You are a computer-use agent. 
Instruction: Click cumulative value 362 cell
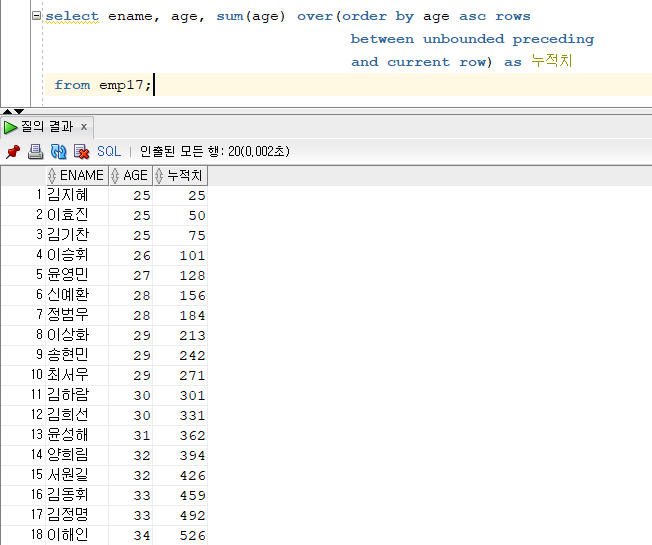pos(180,434)
